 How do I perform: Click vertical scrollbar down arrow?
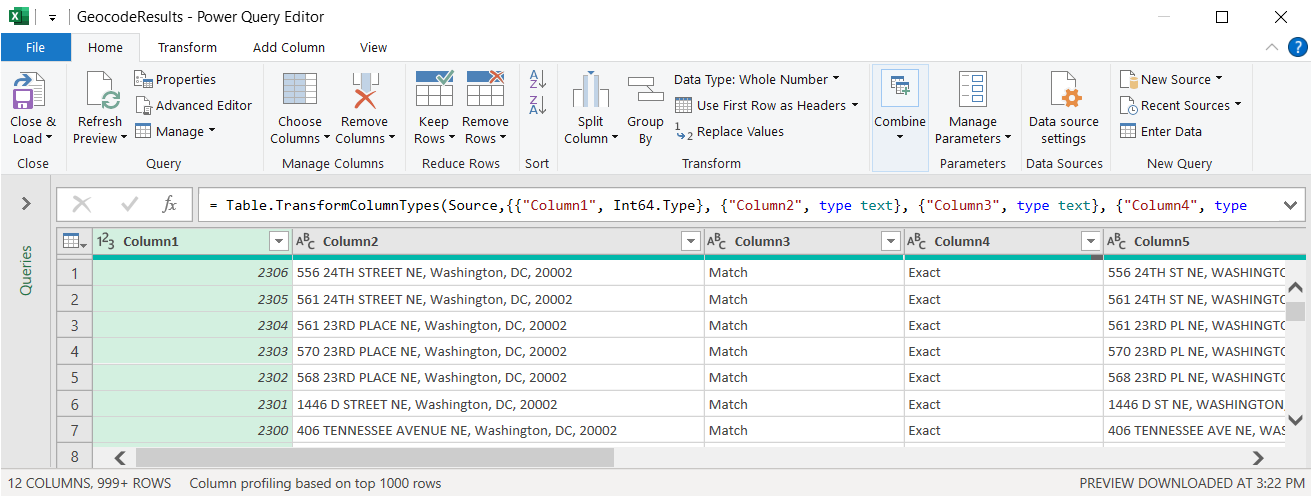tap(1295, 421)
